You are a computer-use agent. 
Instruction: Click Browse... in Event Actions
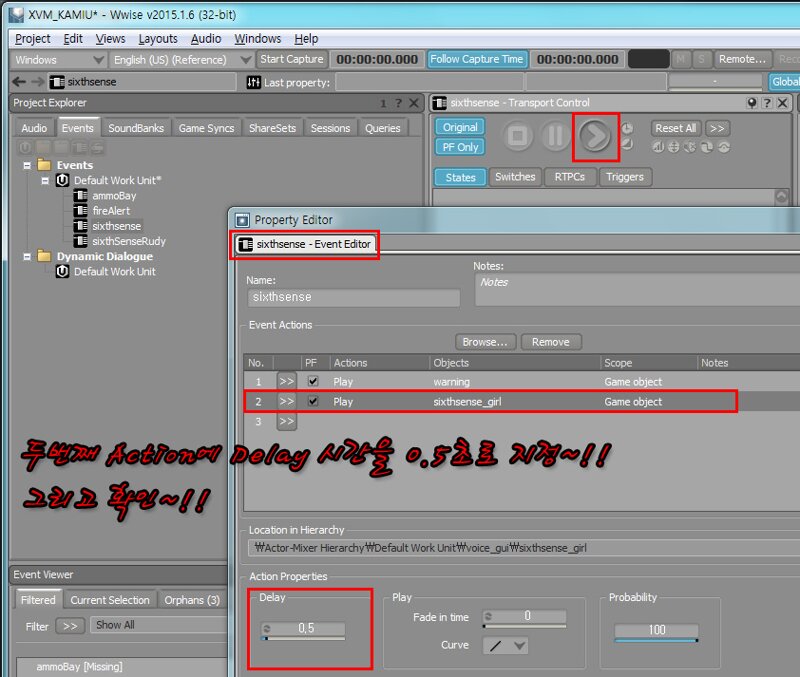pos(485,342)
